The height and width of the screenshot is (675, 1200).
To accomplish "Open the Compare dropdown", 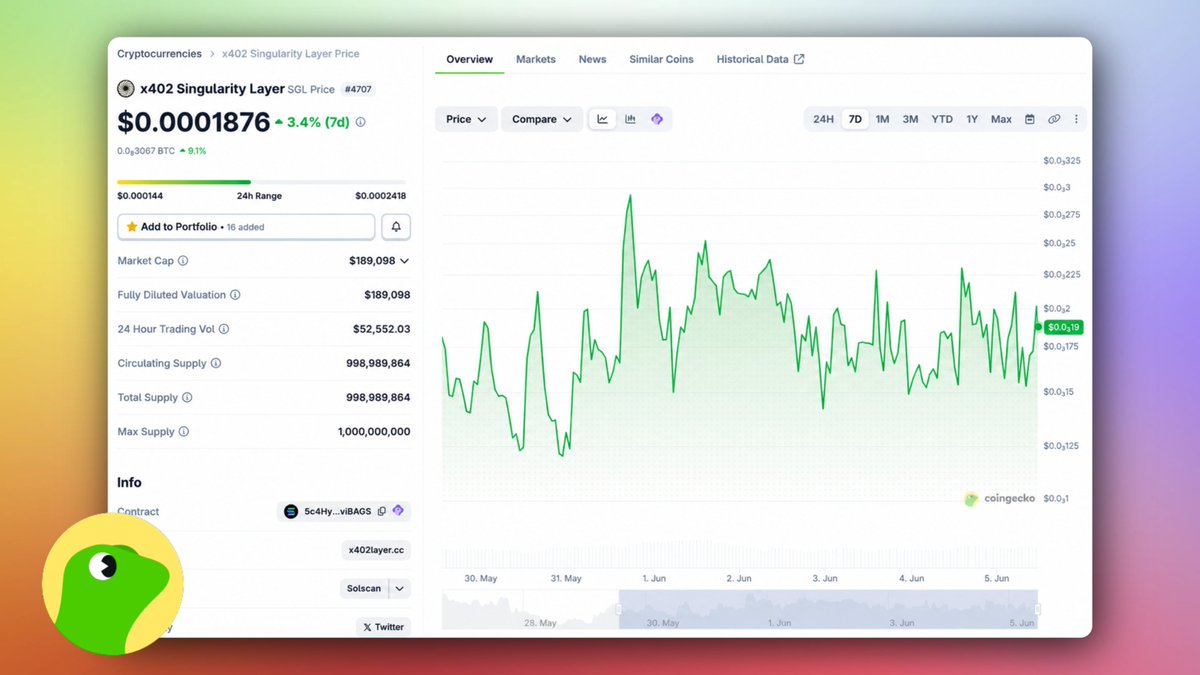I will (x=542, y=119).
